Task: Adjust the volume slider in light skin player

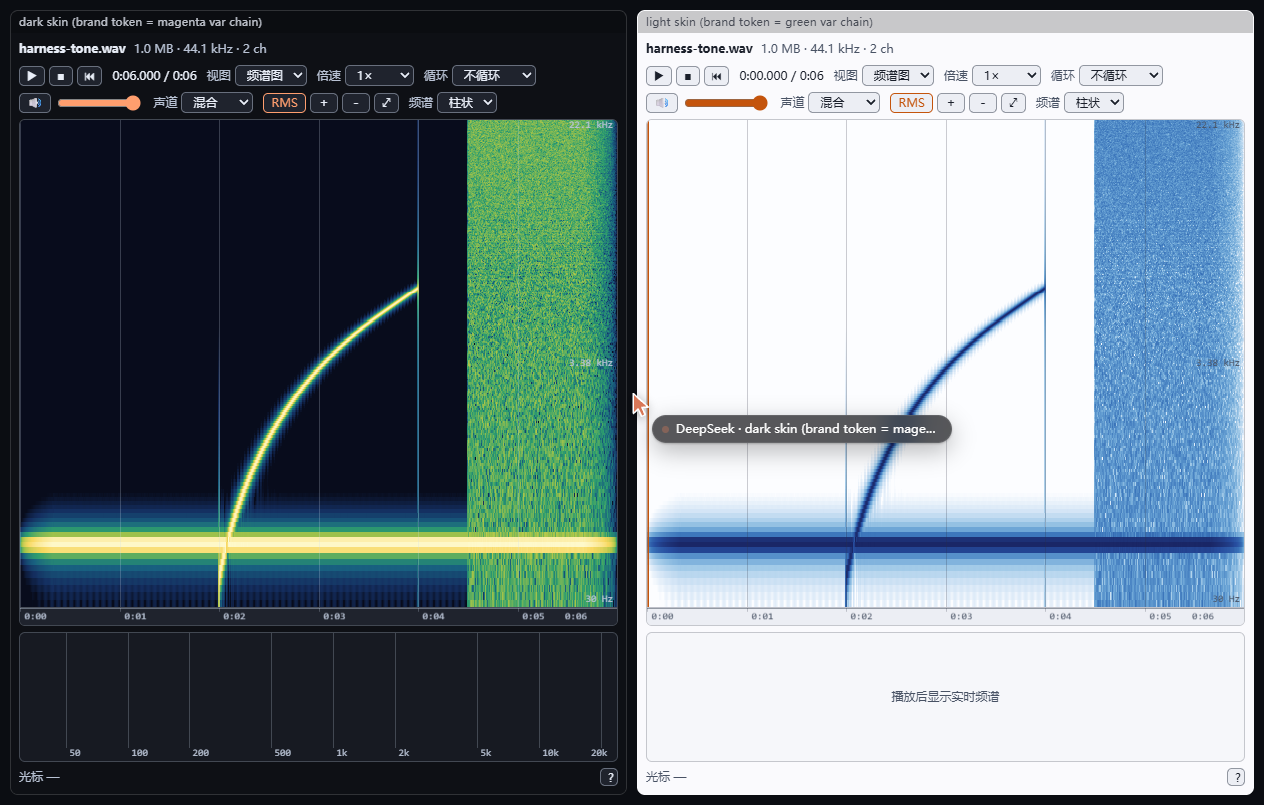Action: [x=726, y=102]
